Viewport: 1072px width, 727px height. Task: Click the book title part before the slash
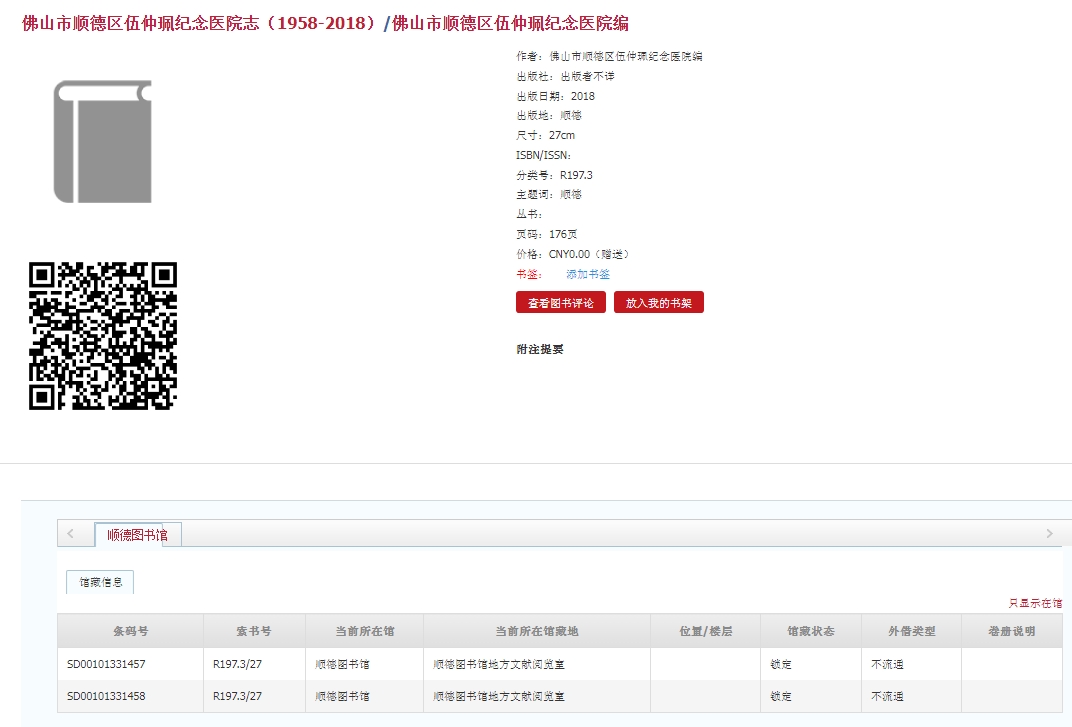[x=200, y=23]
